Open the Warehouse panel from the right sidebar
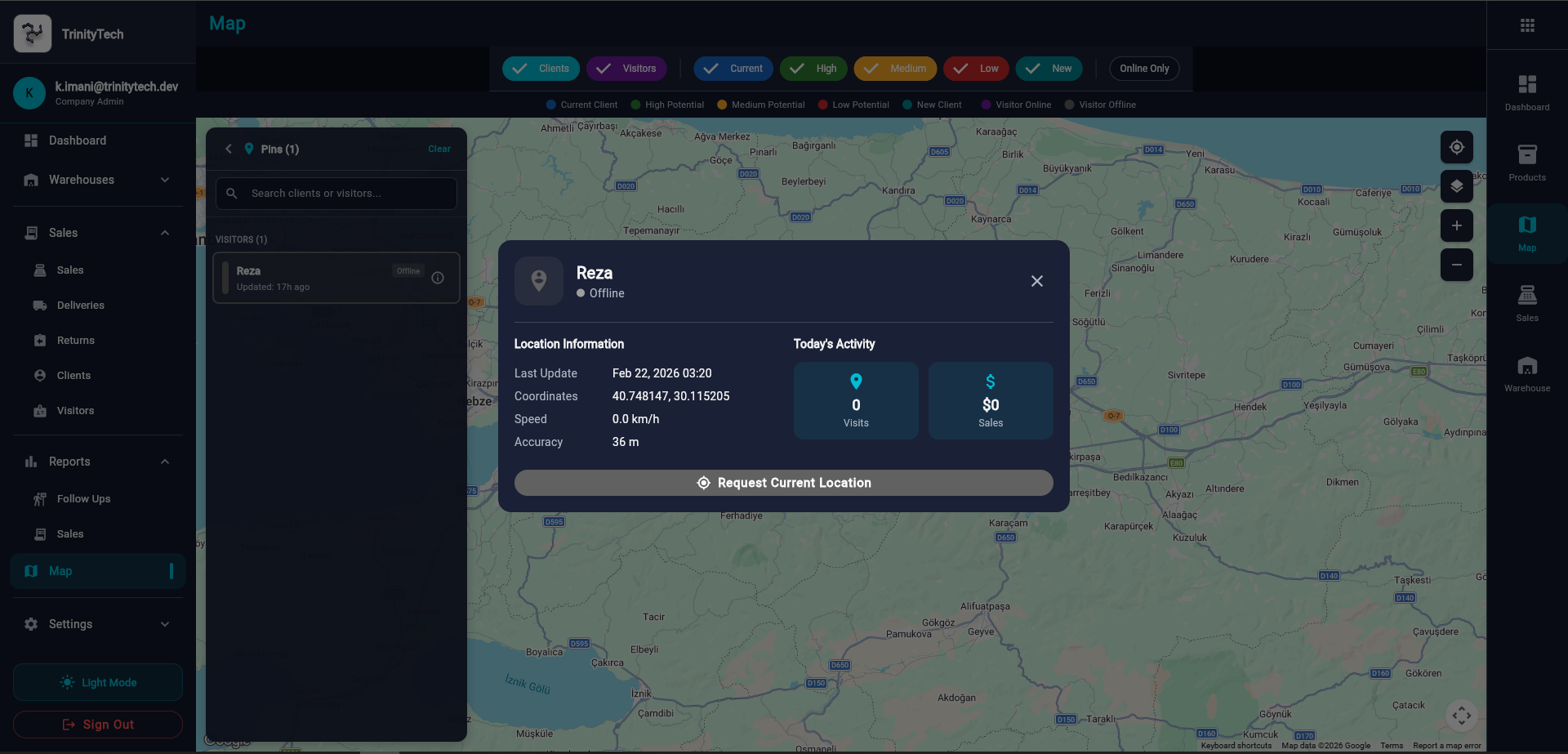Image resolution: width=1568 pixels, height=754 pixels. pos(1526,371)
